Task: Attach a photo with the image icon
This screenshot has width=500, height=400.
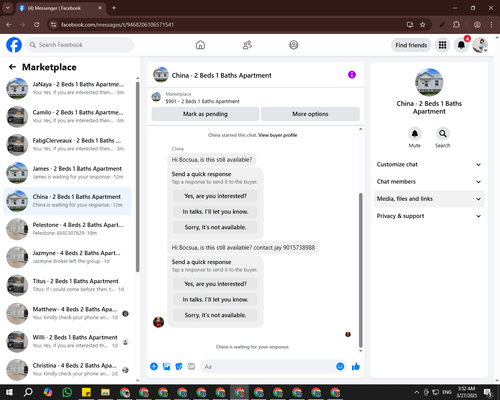Action: 166,367
